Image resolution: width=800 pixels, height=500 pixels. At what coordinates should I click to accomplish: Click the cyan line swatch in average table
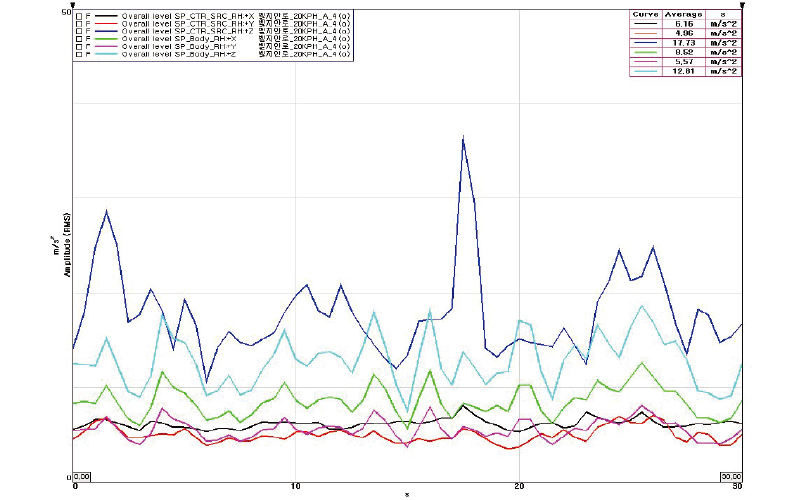pyautogui.click(x=646, y=71)
